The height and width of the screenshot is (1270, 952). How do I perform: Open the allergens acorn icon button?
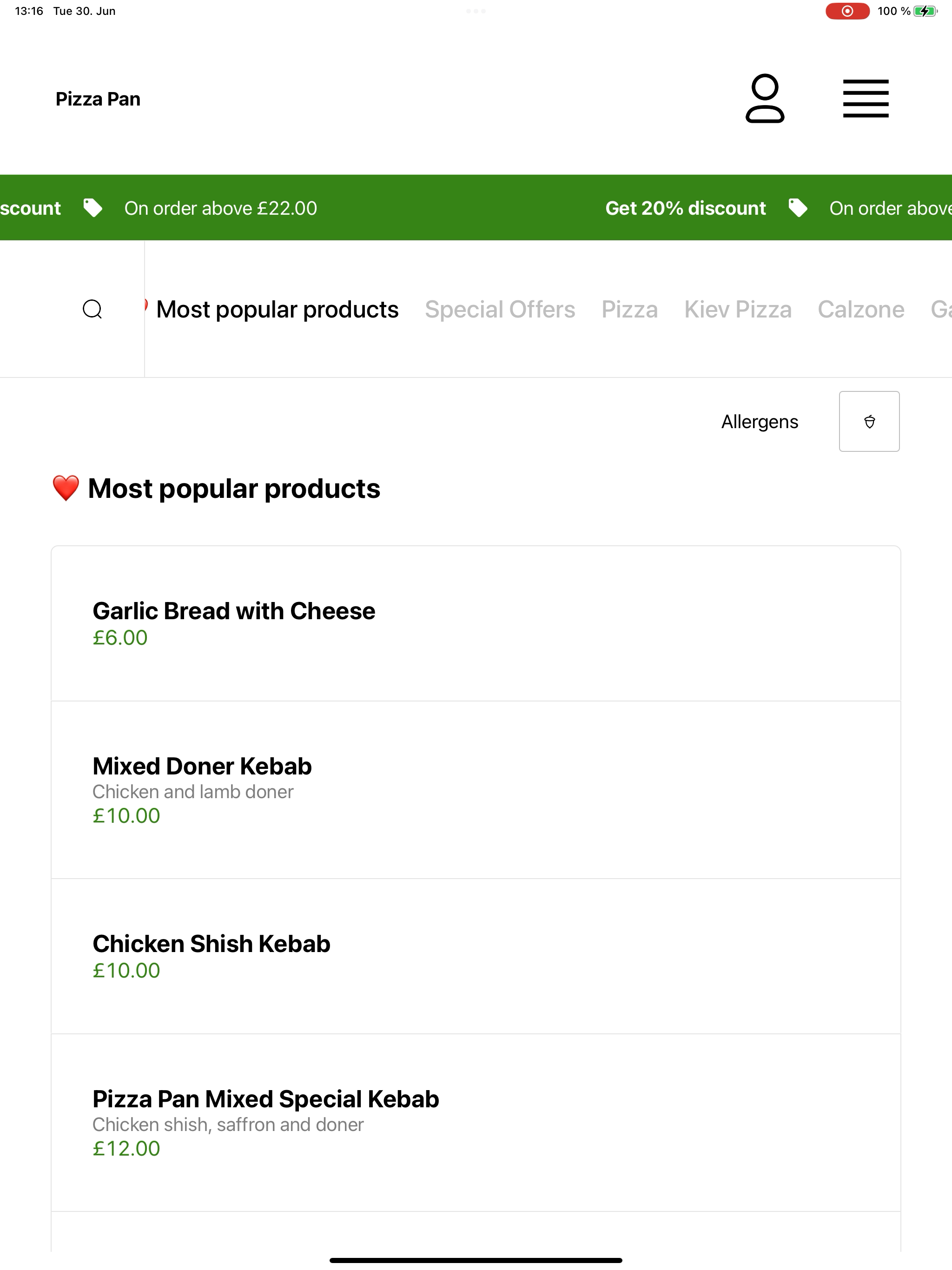click(869, 422)
